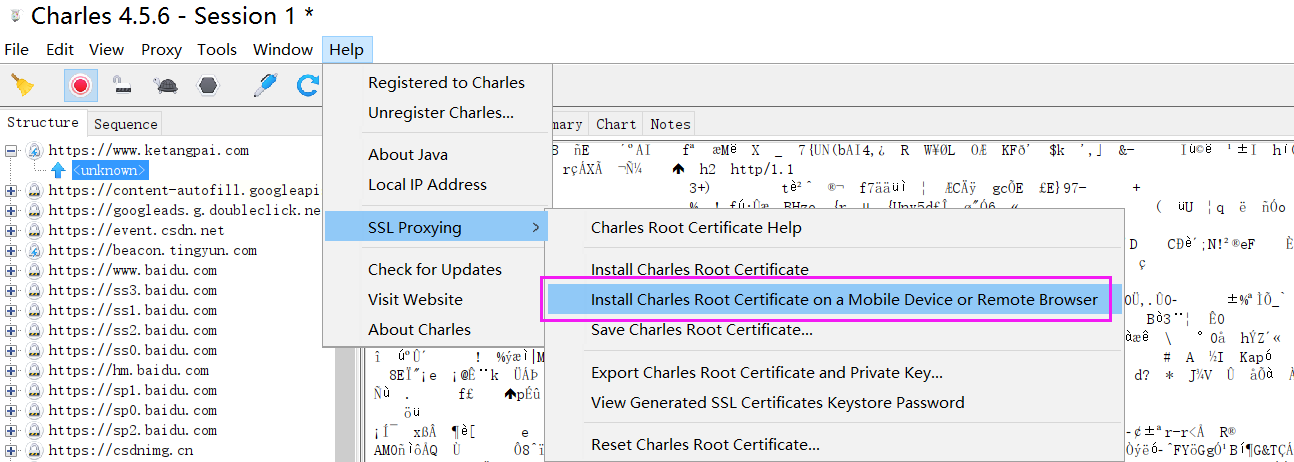Open the Edit menu
Image resolution: width=1294 pixels, height=462 pixels.
(x=60, y=49)
